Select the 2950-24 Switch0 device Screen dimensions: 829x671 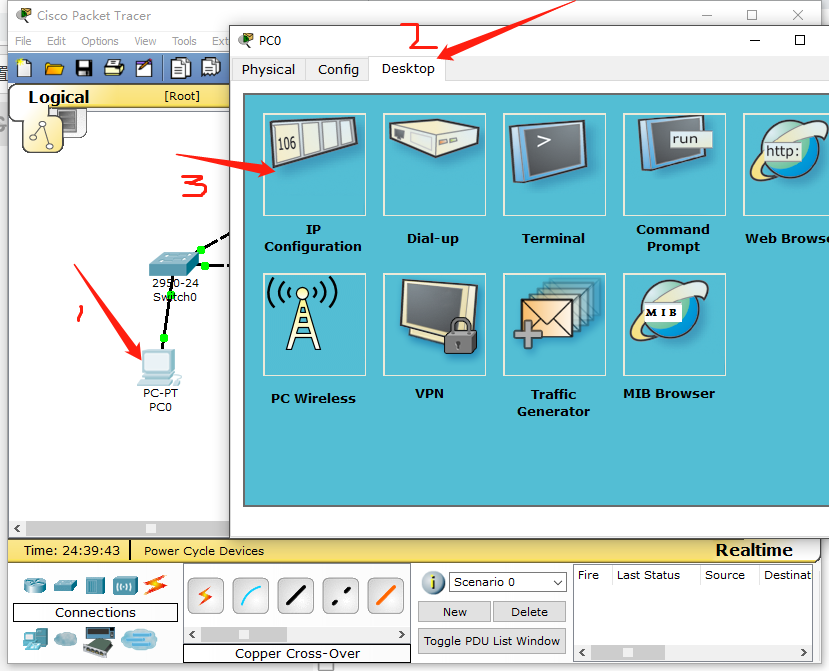(x=173, y=263)
